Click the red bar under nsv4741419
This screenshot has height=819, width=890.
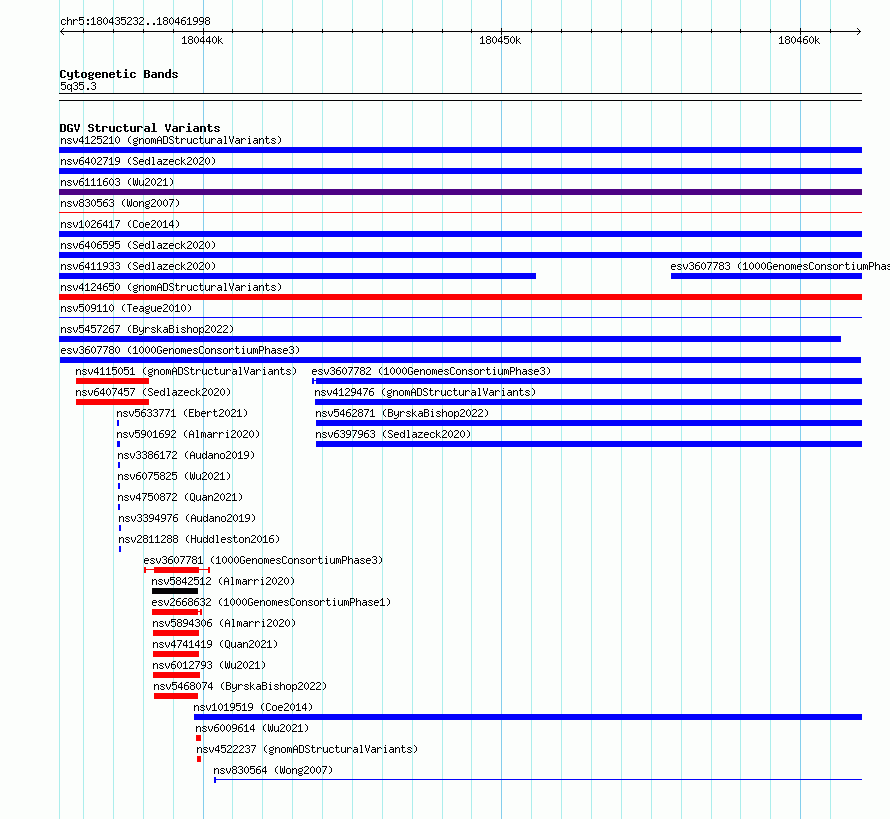(176, 654)
